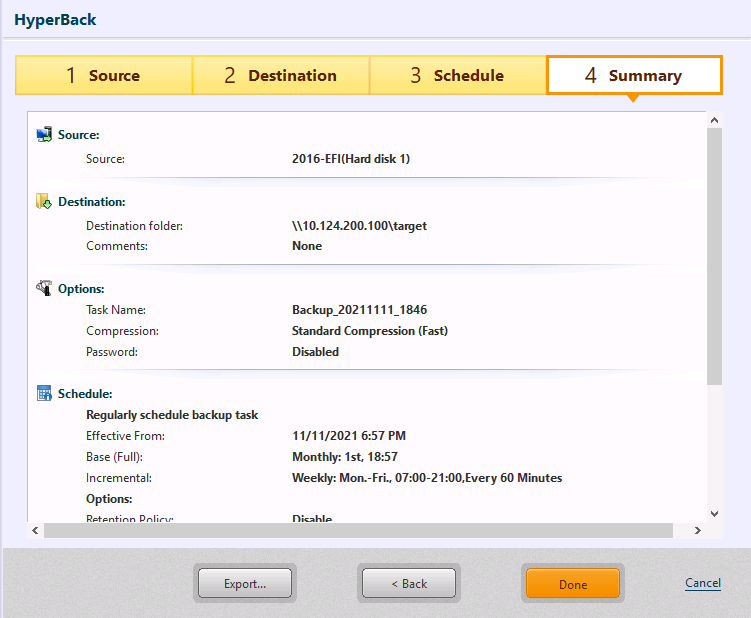
Task: Click the Export... button
Action: click(245, 584)
